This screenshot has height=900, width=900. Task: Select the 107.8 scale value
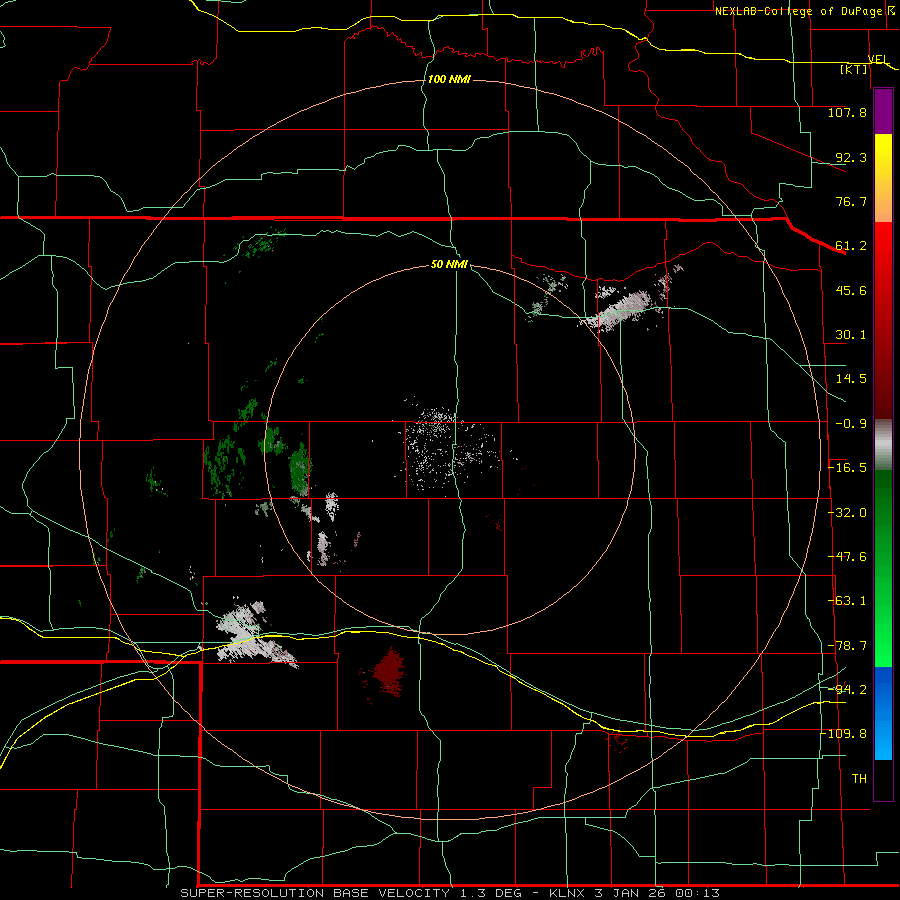click(x=847, y=112)
